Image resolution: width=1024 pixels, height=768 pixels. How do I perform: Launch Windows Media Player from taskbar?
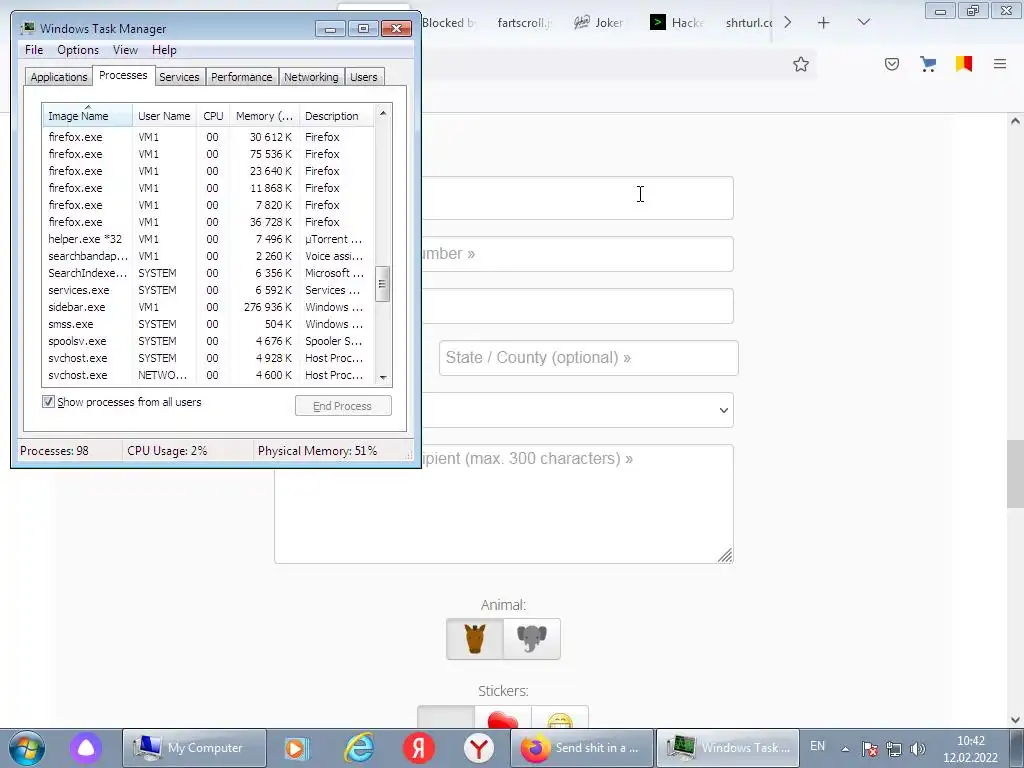(x=297, y=748)
